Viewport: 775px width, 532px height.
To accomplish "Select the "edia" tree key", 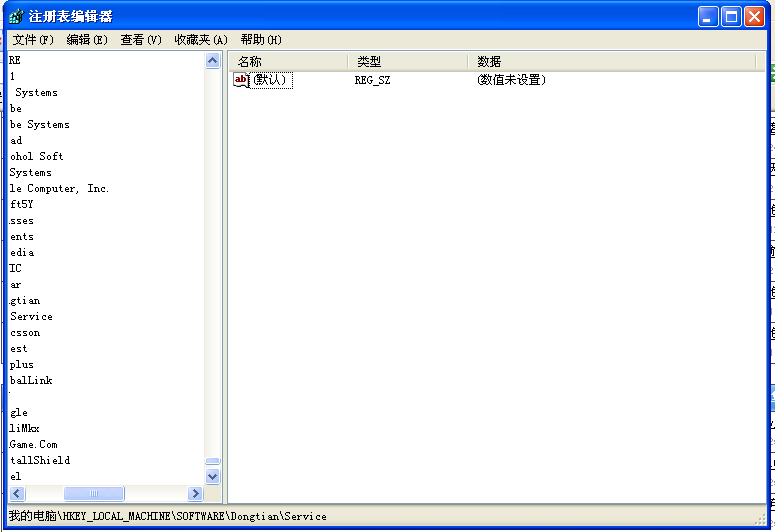I will click(22, 253).
